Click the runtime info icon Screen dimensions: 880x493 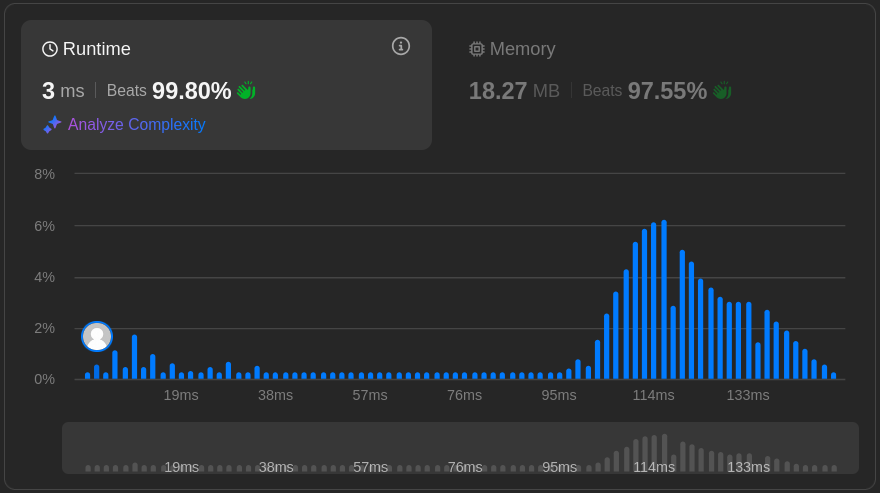tap(401, 46)
